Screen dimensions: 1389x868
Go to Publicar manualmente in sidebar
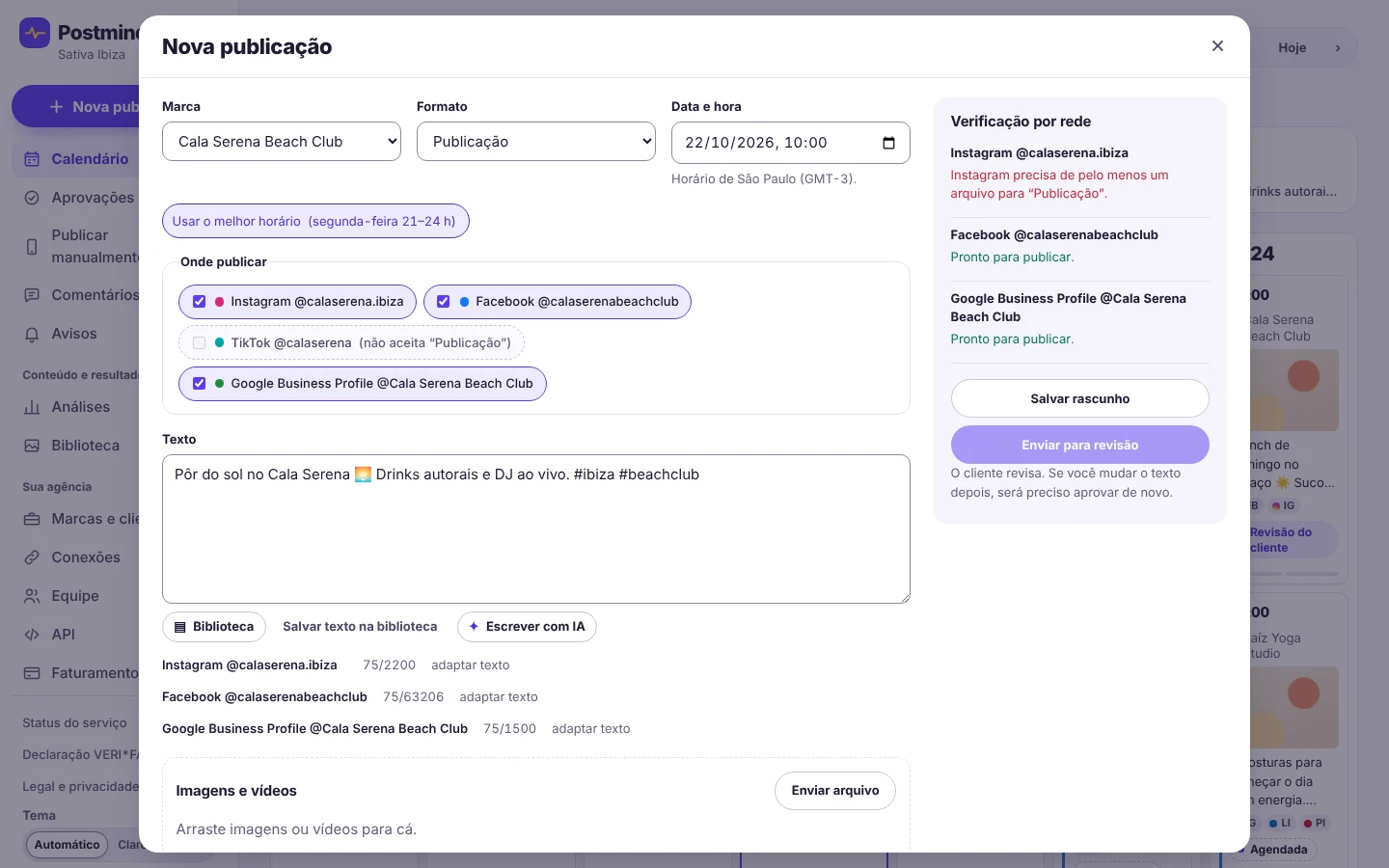[x=77, y=246]
